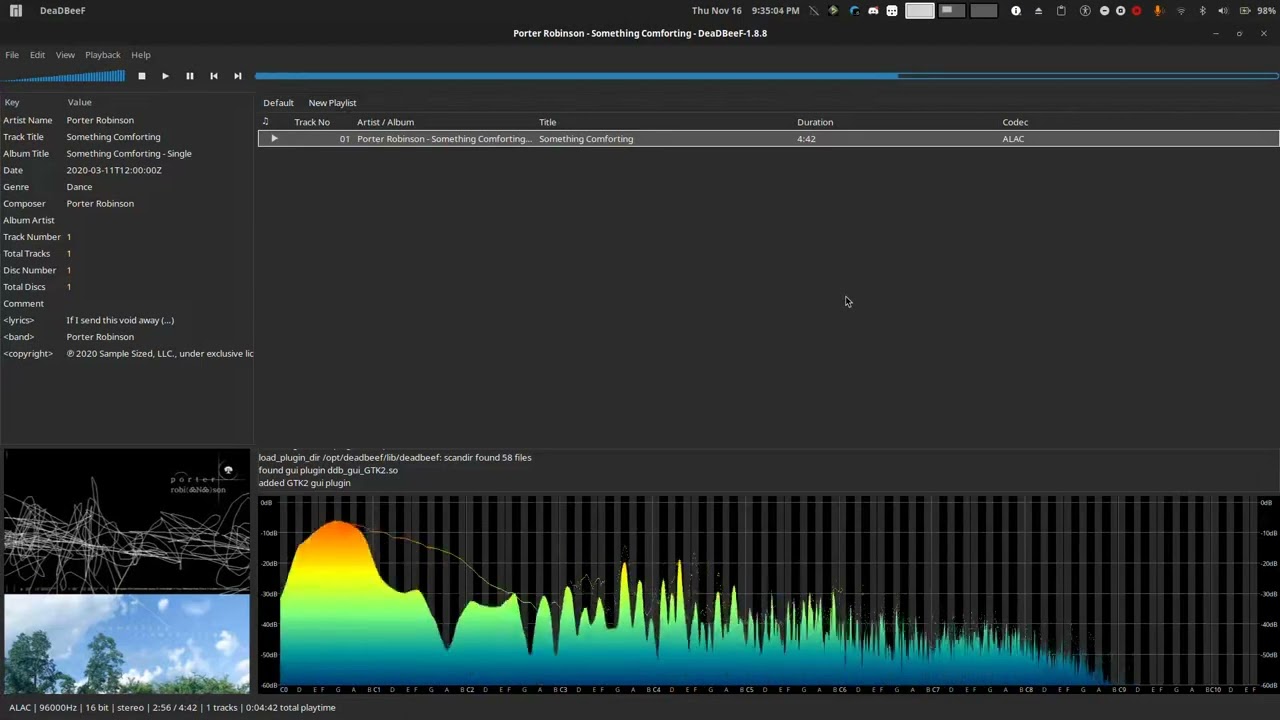Select the Total Discs property row
Image resolution: width=1280 pixels, height=720 pixels.
coord(127,287)
